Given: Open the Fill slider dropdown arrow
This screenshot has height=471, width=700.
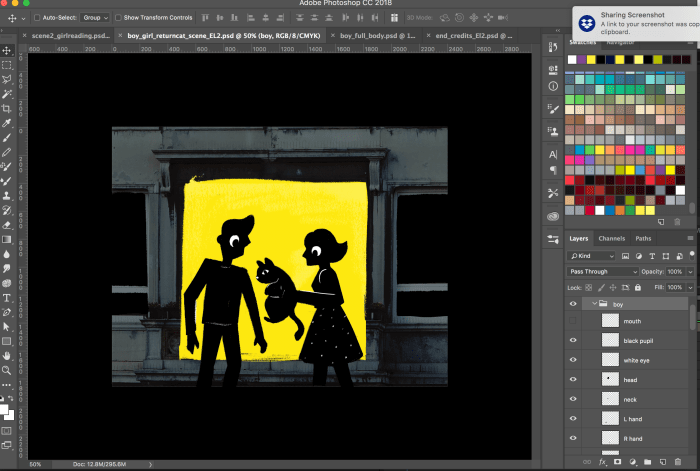Looking at the screenshot, I should click(690, 288).
